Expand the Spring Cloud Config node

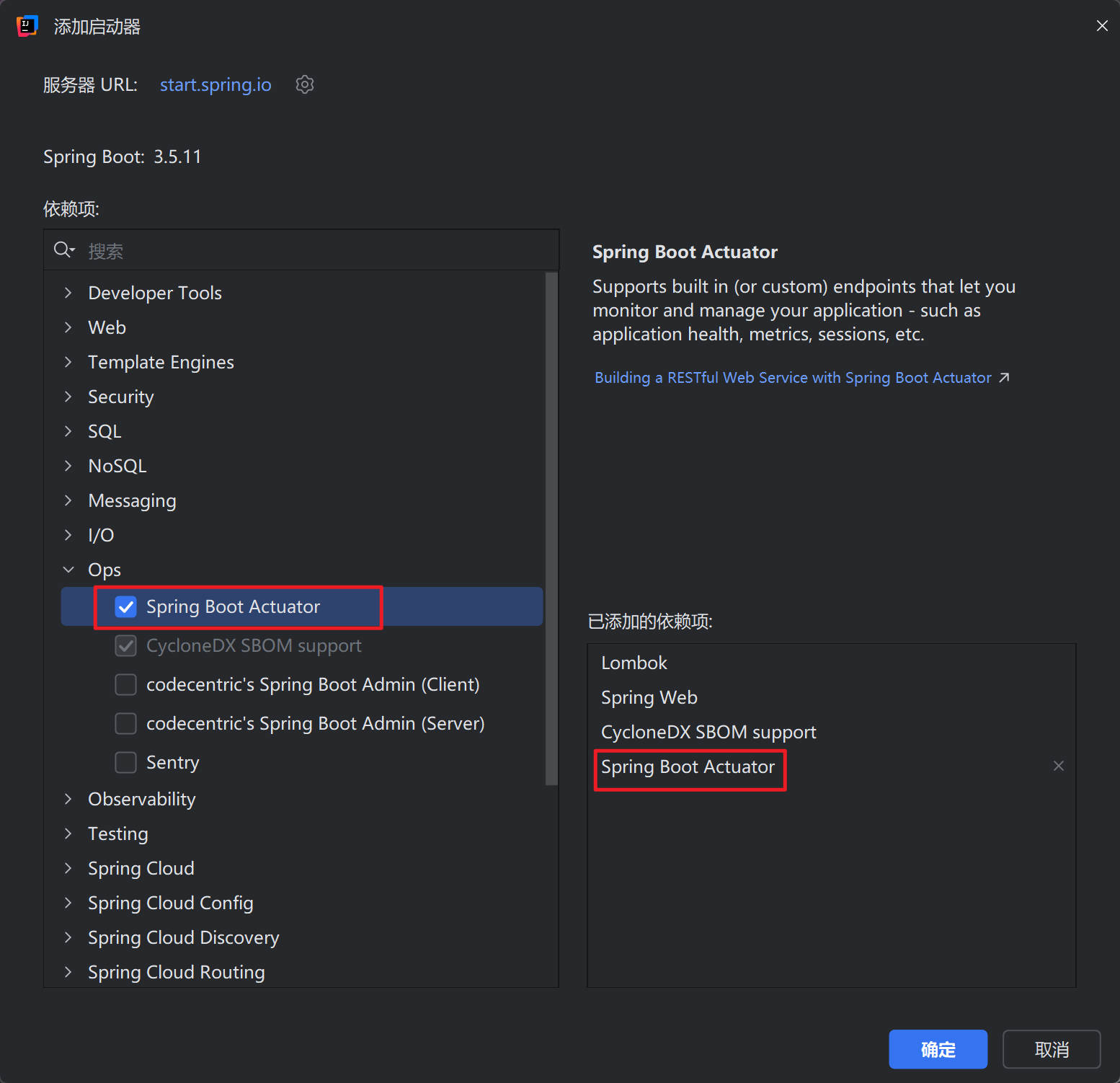pyautogui.click(x=68, y=903)
